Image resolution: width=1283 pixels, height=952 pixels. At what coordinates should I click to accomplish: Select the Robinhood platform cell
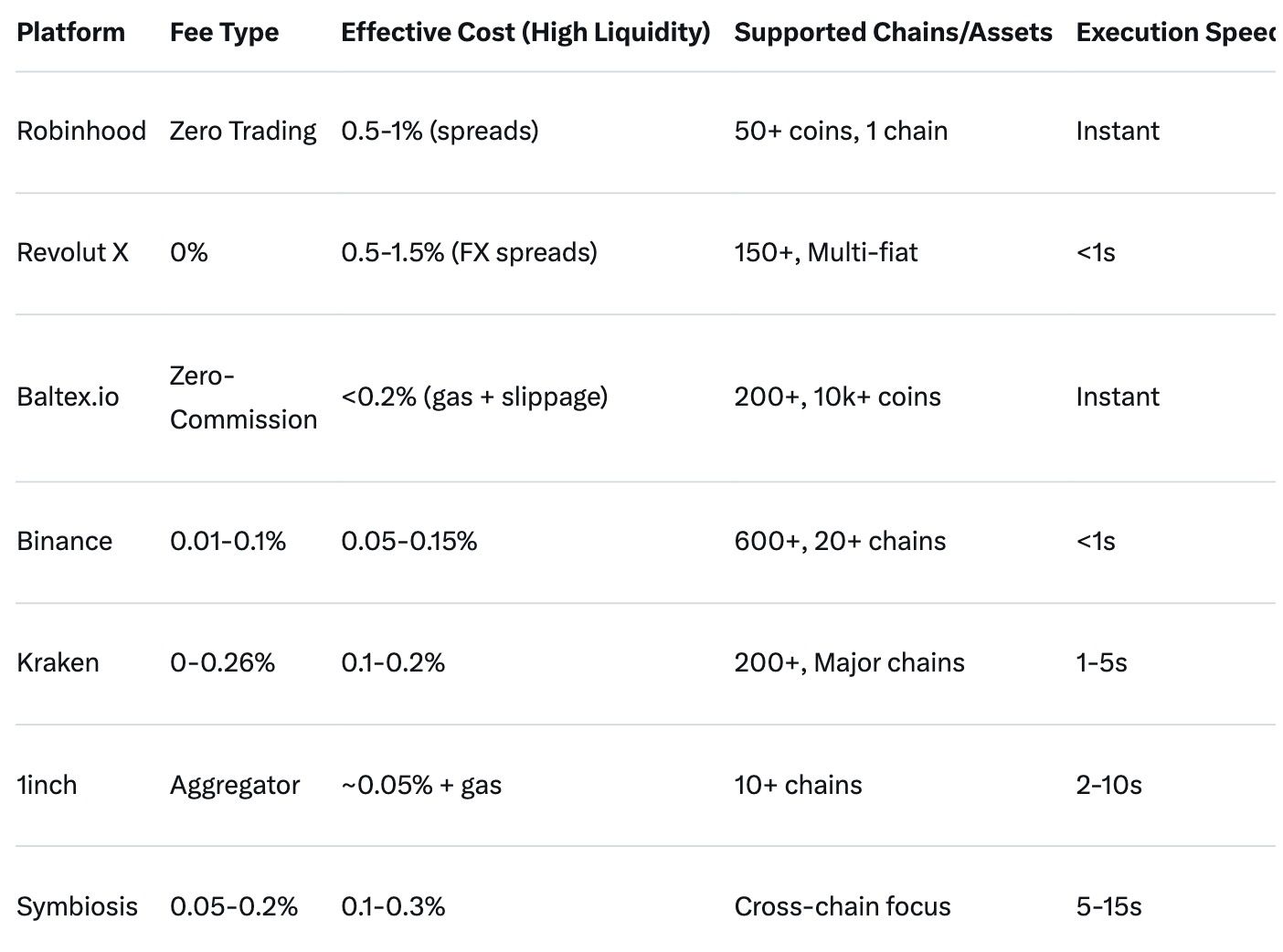[81, 131]
